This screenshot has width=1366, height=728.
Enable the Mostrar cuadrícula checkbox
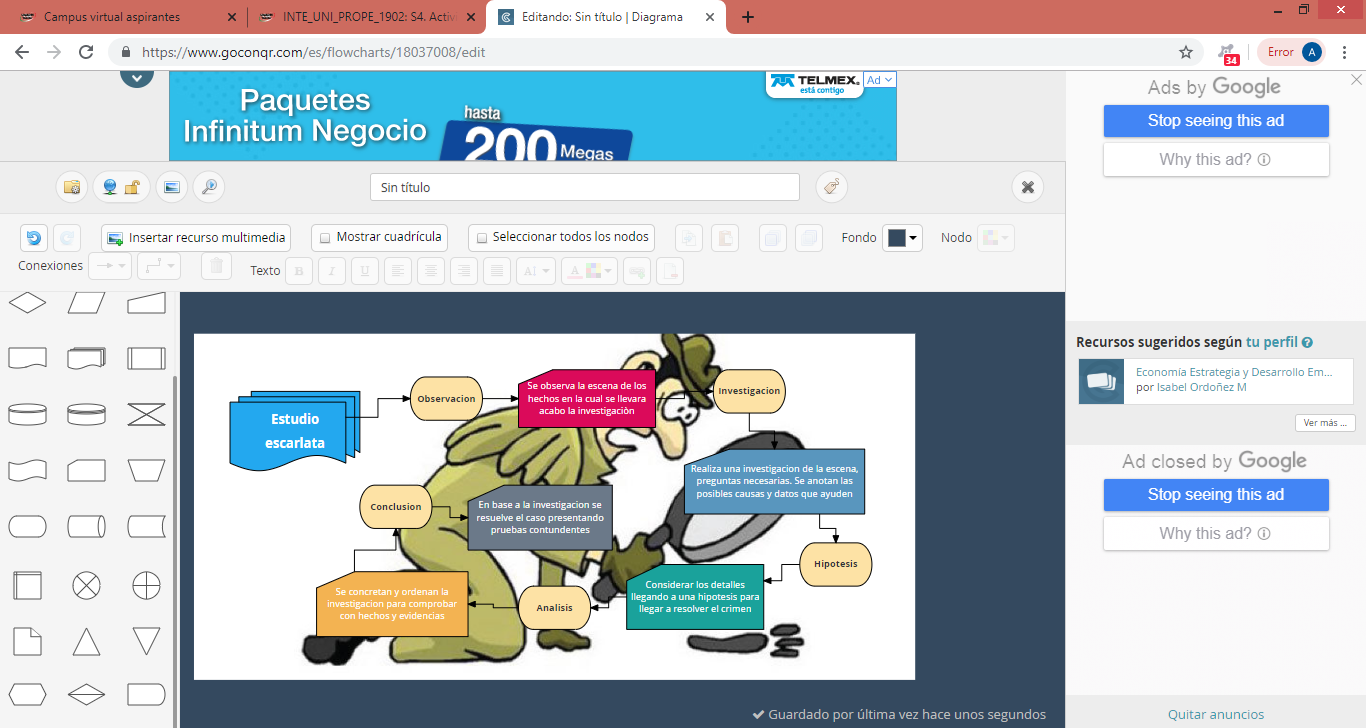point(323,238)
